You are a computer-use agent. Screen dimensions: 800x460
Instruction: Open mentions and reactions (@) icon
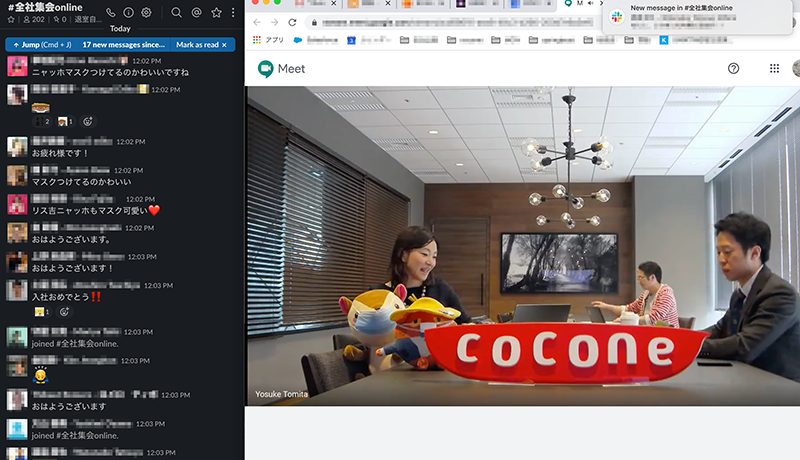point(196,12)
